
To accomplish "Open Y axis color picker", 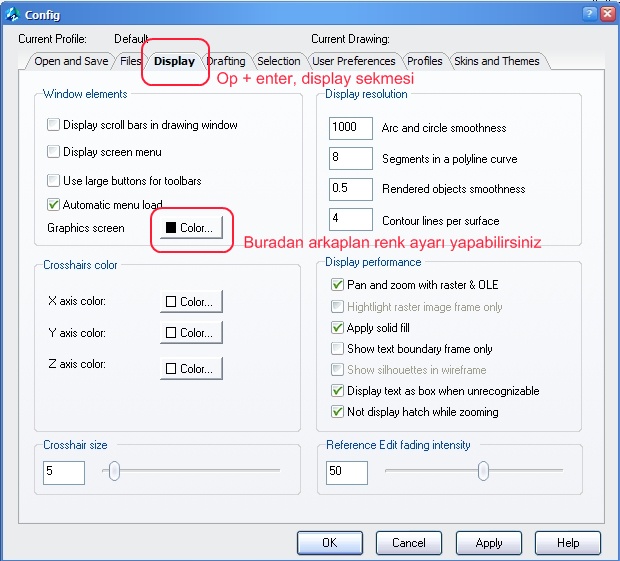I will tap(191, 332).
